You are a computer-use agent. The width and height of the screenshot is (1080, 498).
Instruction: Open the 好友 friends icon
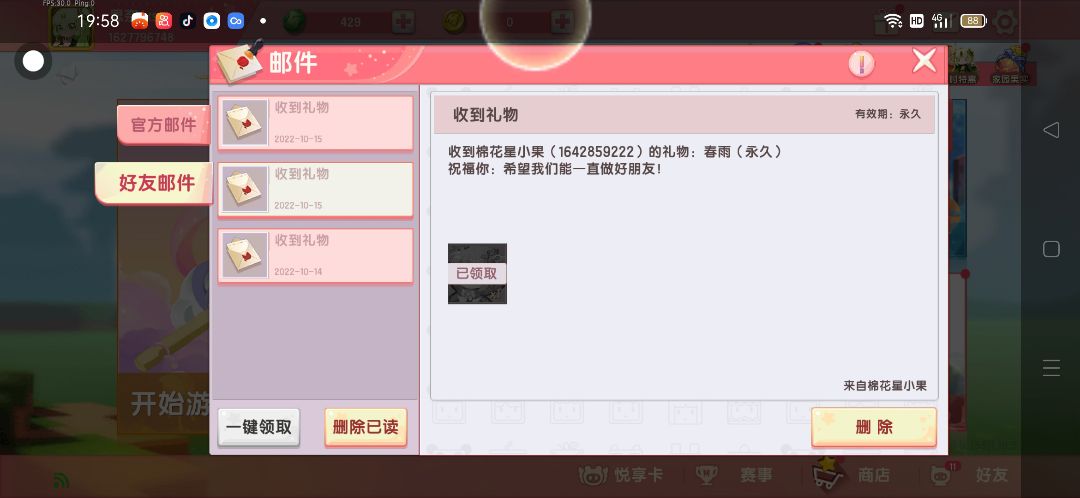(942, 475)
